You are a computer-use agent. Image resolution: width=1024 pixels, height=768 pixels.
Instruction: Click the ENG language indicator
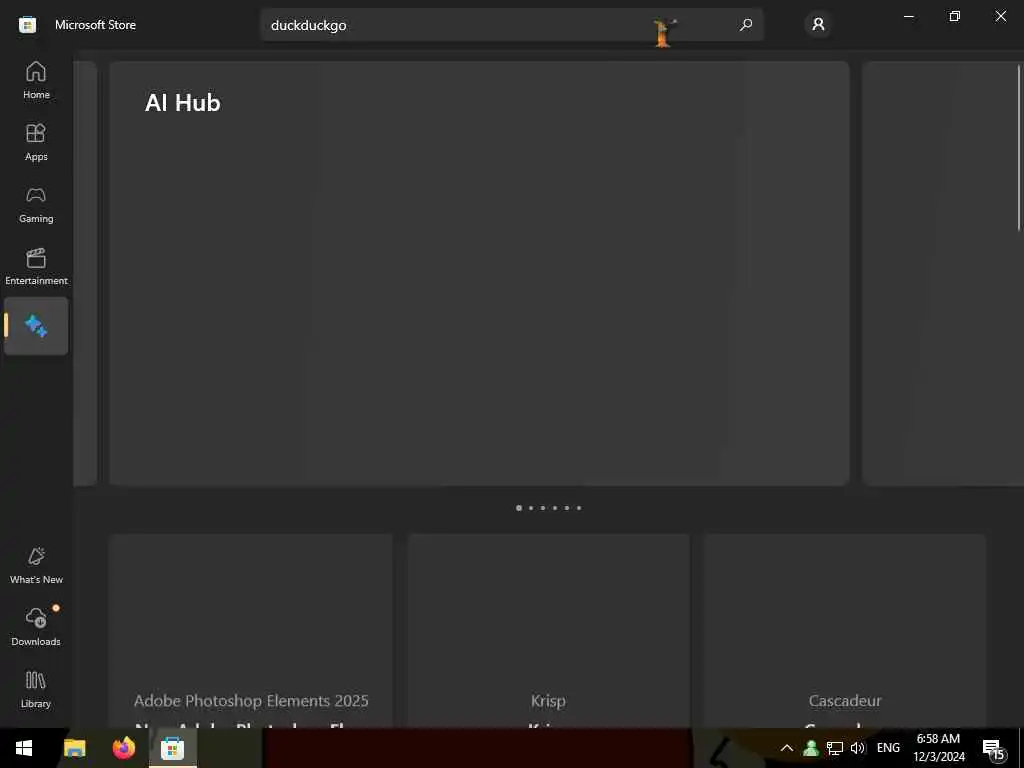pyautogui.click(x=888, y=748)
